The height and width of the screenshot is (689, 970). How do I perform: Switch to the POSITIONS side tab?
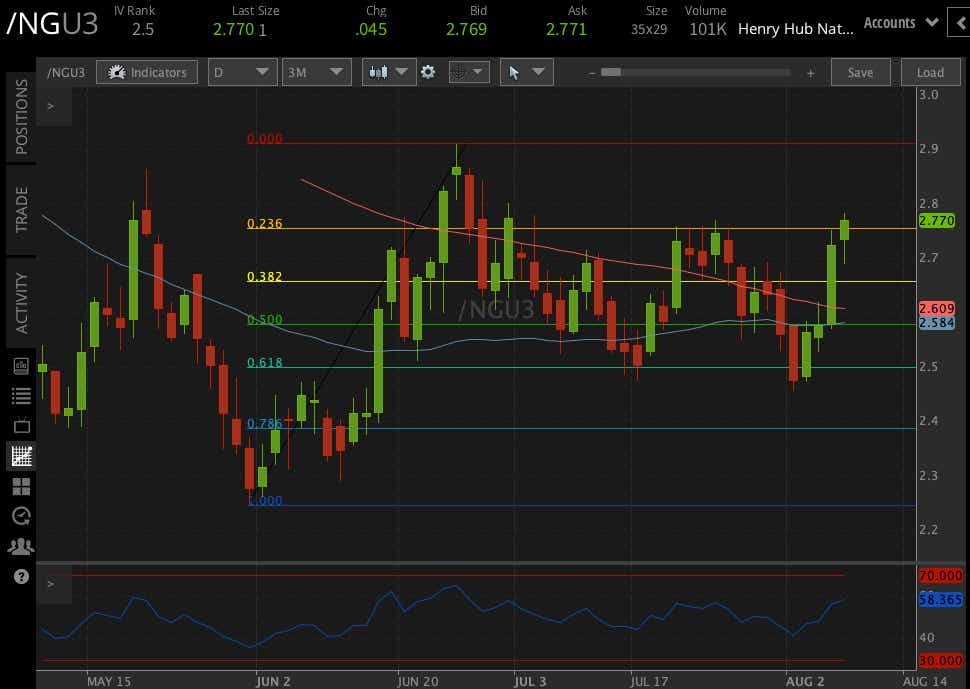tap(21, 116)
